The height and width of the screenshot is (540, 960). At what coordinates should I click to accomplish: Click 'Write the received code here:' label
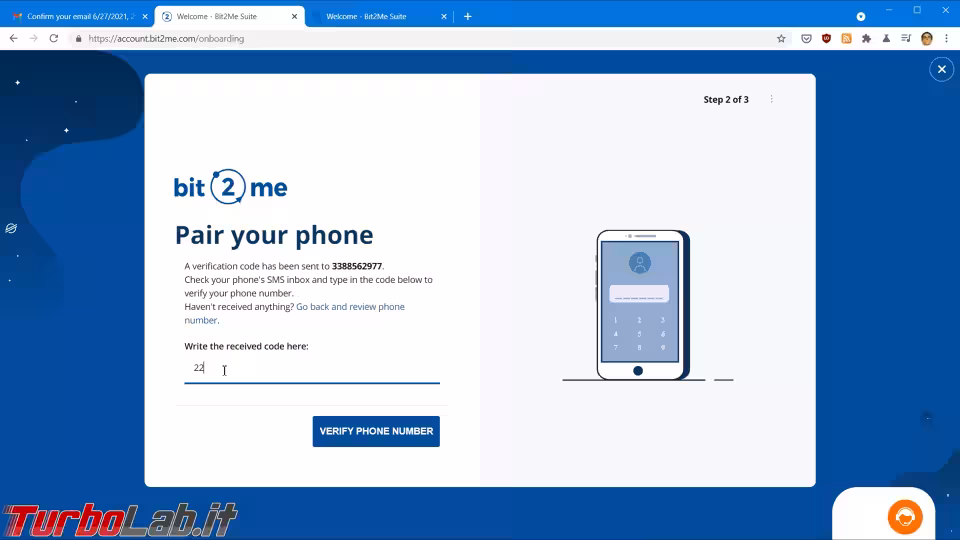point(246,346)
